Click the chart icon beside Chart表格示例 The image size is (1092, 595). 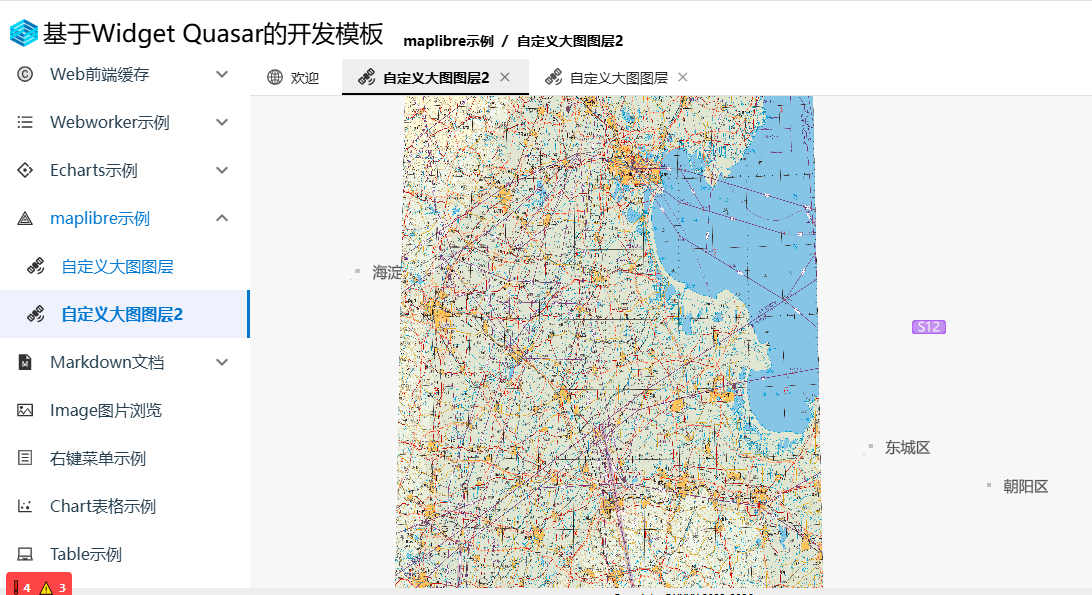[x=25, y=506]
